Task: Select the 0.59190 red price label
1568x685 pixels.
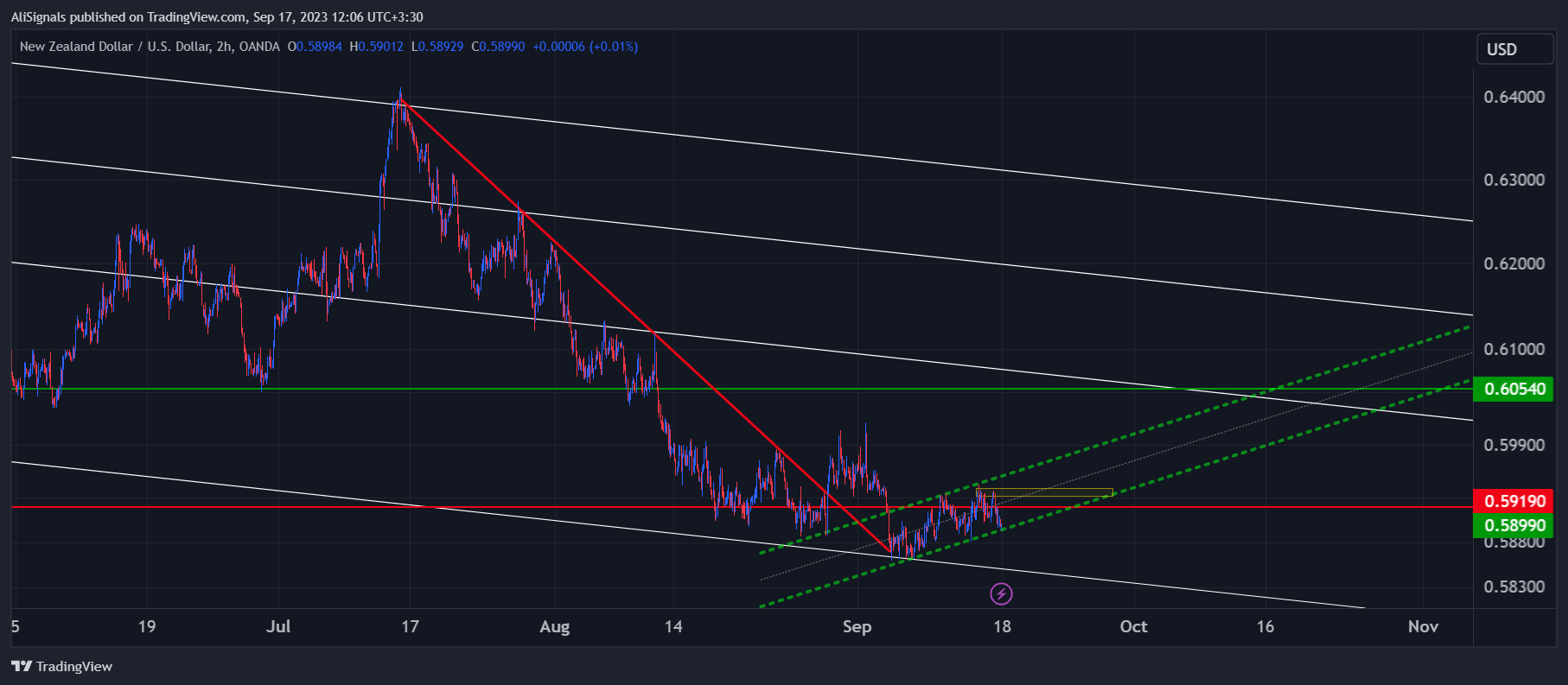Action: pos(1514,501)
